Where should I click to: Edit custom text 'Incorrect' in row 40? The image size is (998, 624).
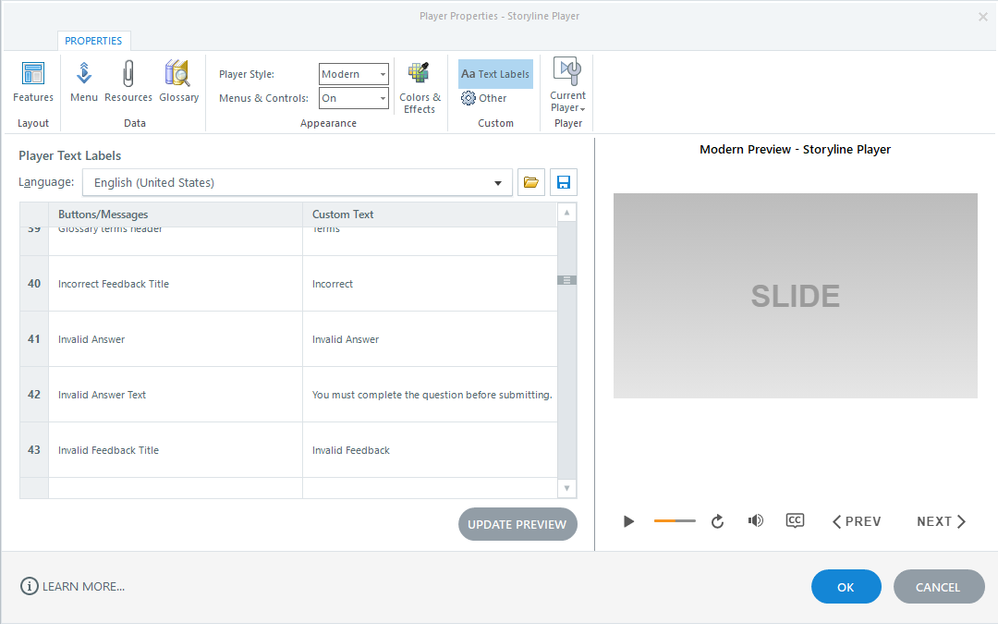(430, 283)
